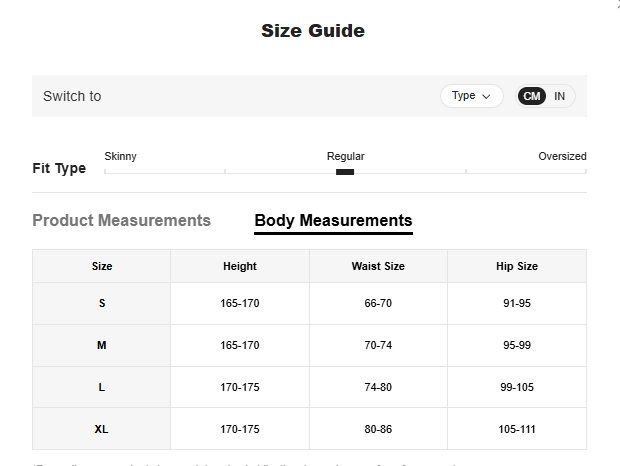Viewport: 620px width, 466px height.
Task: Select the Skinny fit label
Action: 120,156
